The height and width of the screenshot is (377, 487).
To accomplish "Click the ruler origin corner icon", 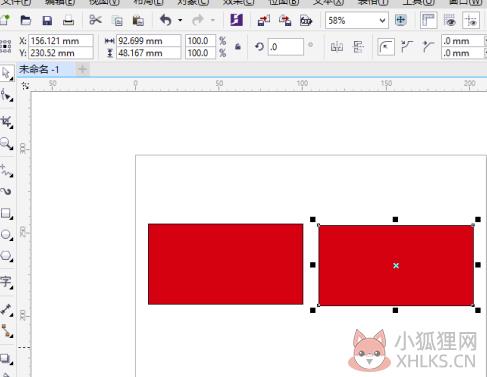I will [x=25, y=86].
